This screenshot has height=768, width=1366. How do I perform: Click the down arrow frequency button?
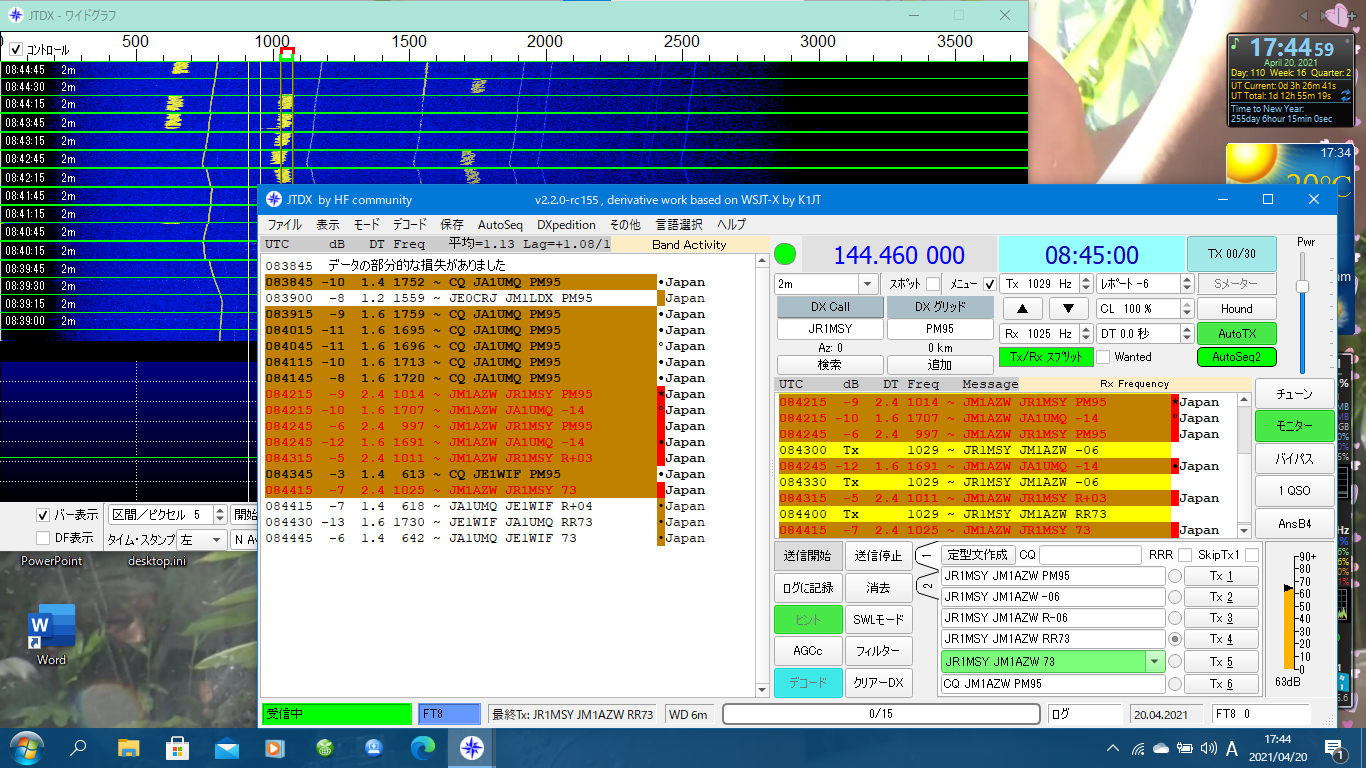coord(1068,308)
